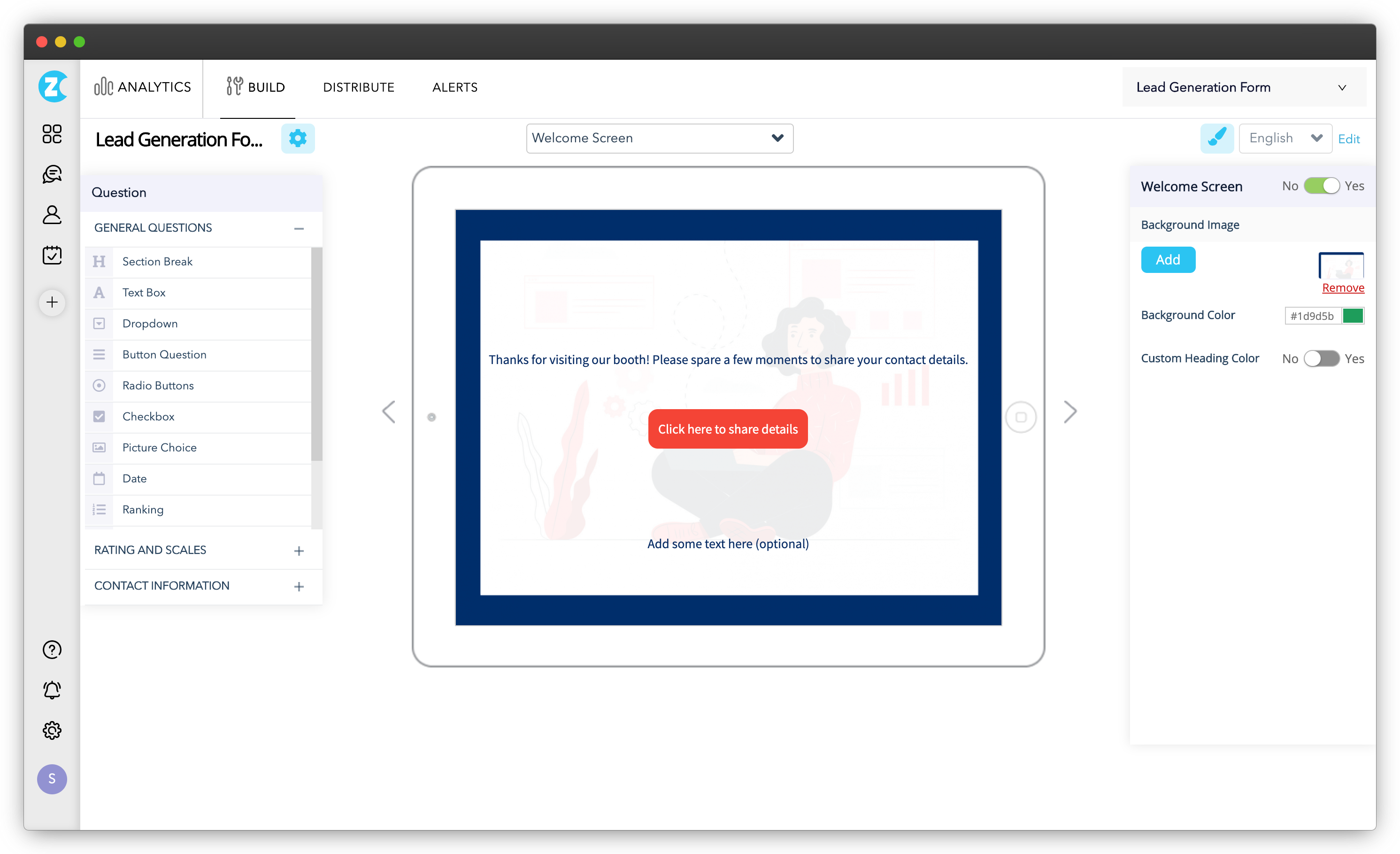Switch to the Distribute tab
The image size is (1400, 854).
[x=359, y=87]
